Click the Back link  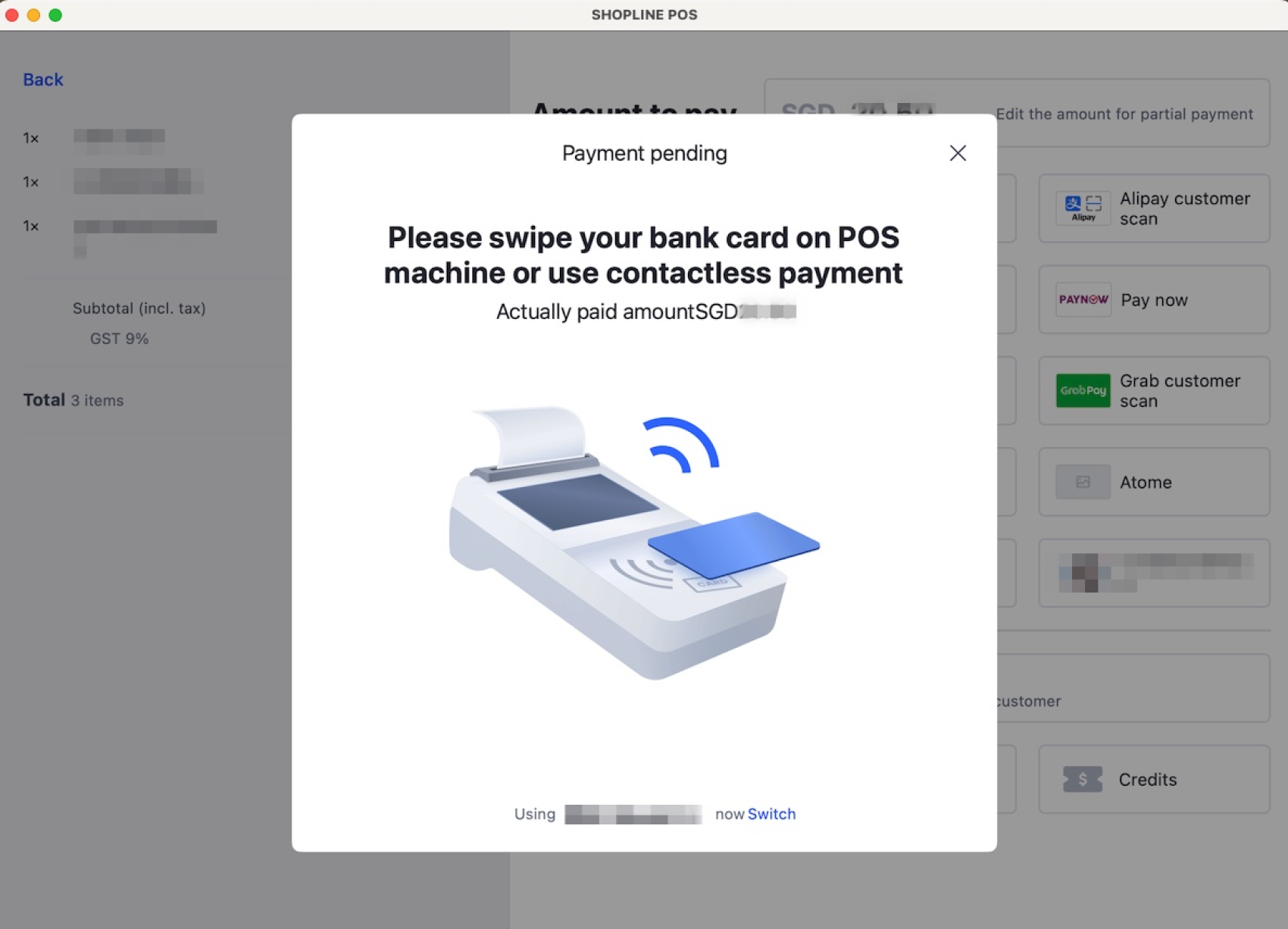[43, 80]
